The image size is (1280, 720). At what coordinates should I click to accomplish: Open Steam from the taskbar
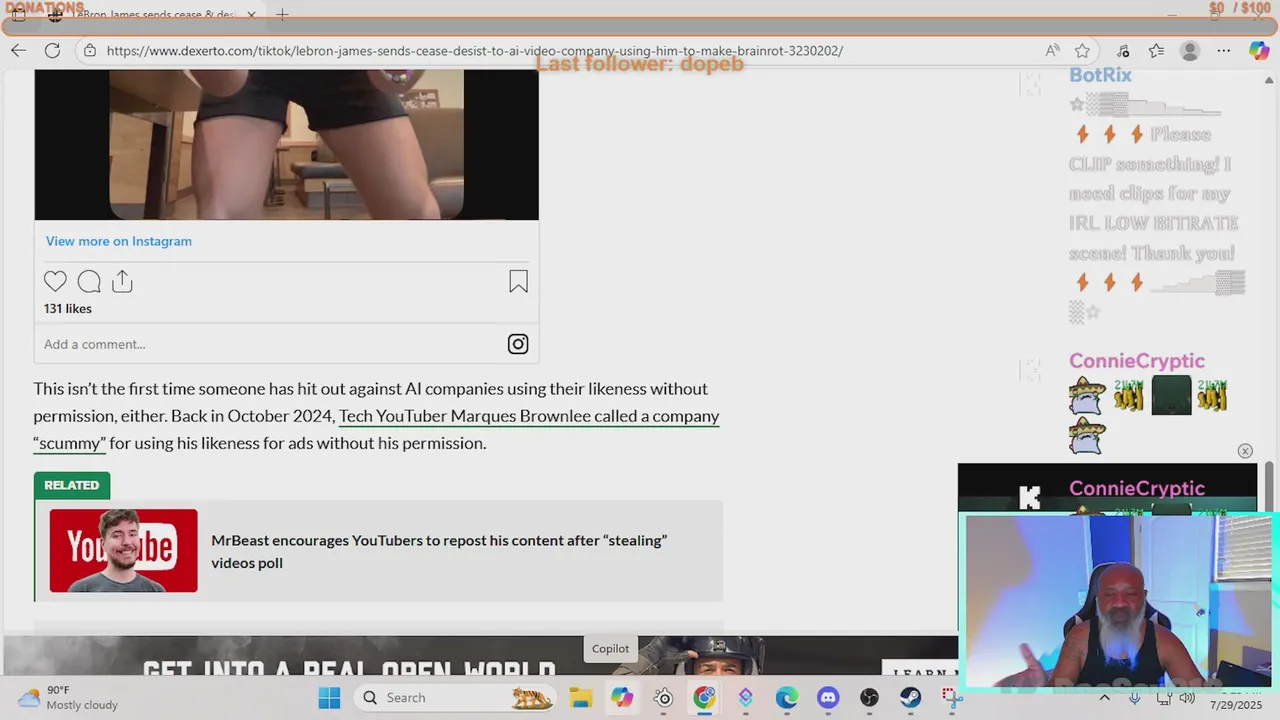pyautogui.click(x=910, y=698)
